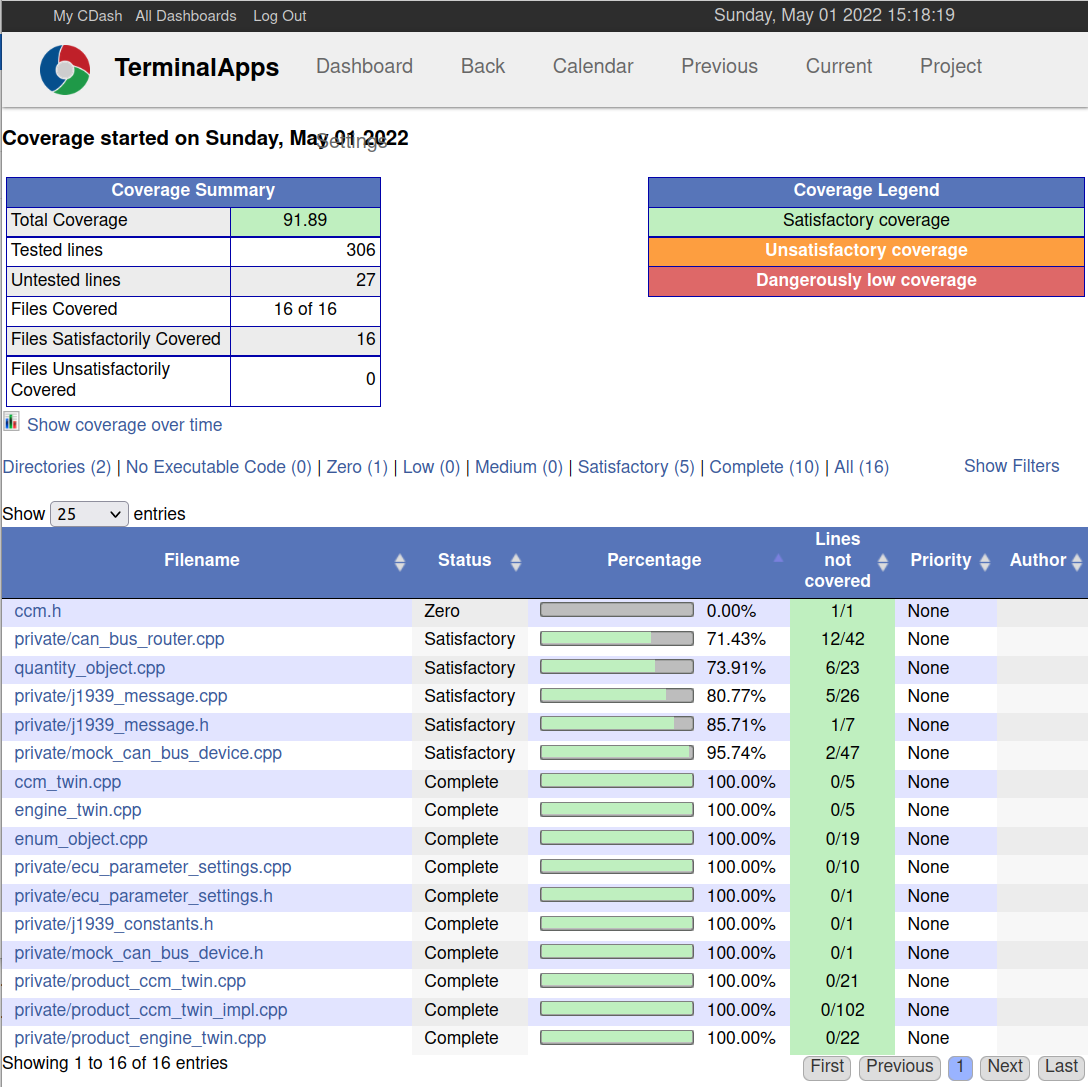Filter by Complete (10) files

[763, 467]
